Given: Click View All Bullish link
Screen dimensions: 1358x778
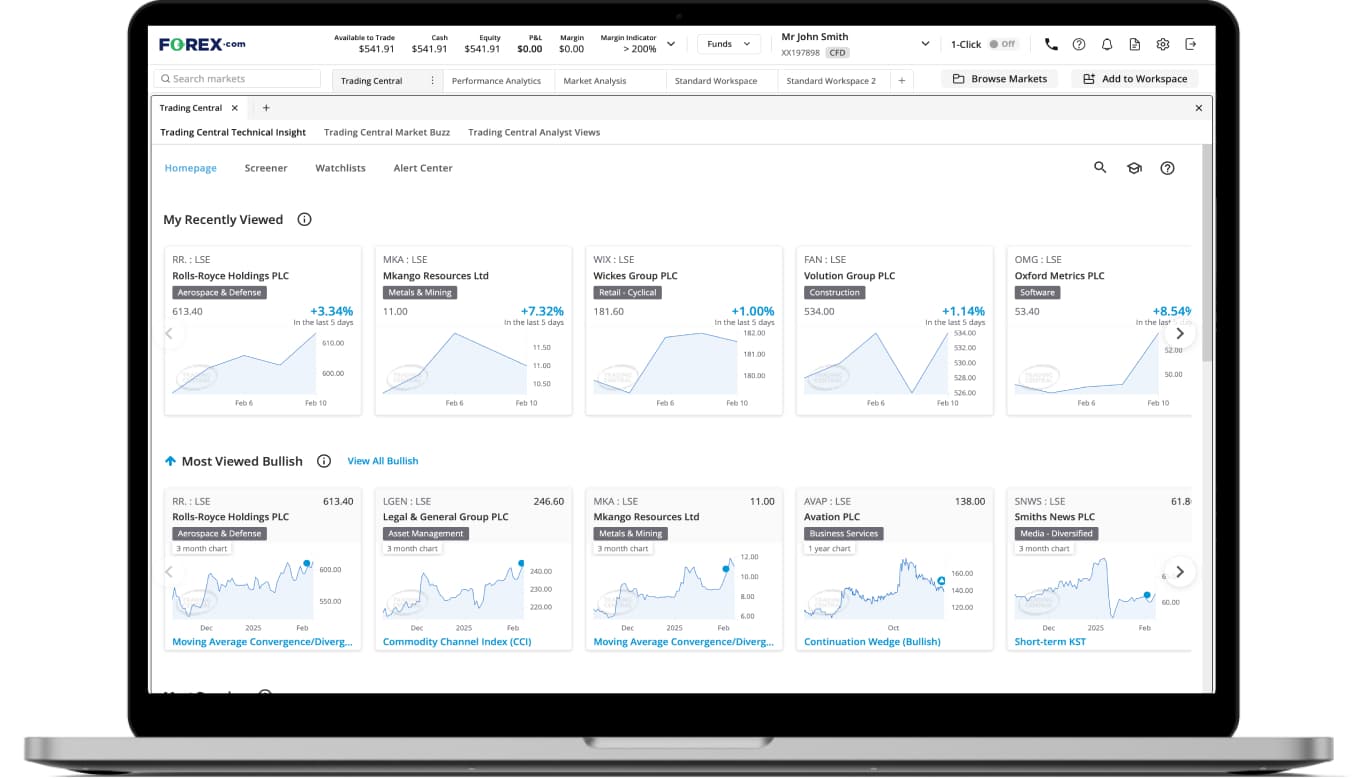Looking at the screenshot, I should (383, 461).
